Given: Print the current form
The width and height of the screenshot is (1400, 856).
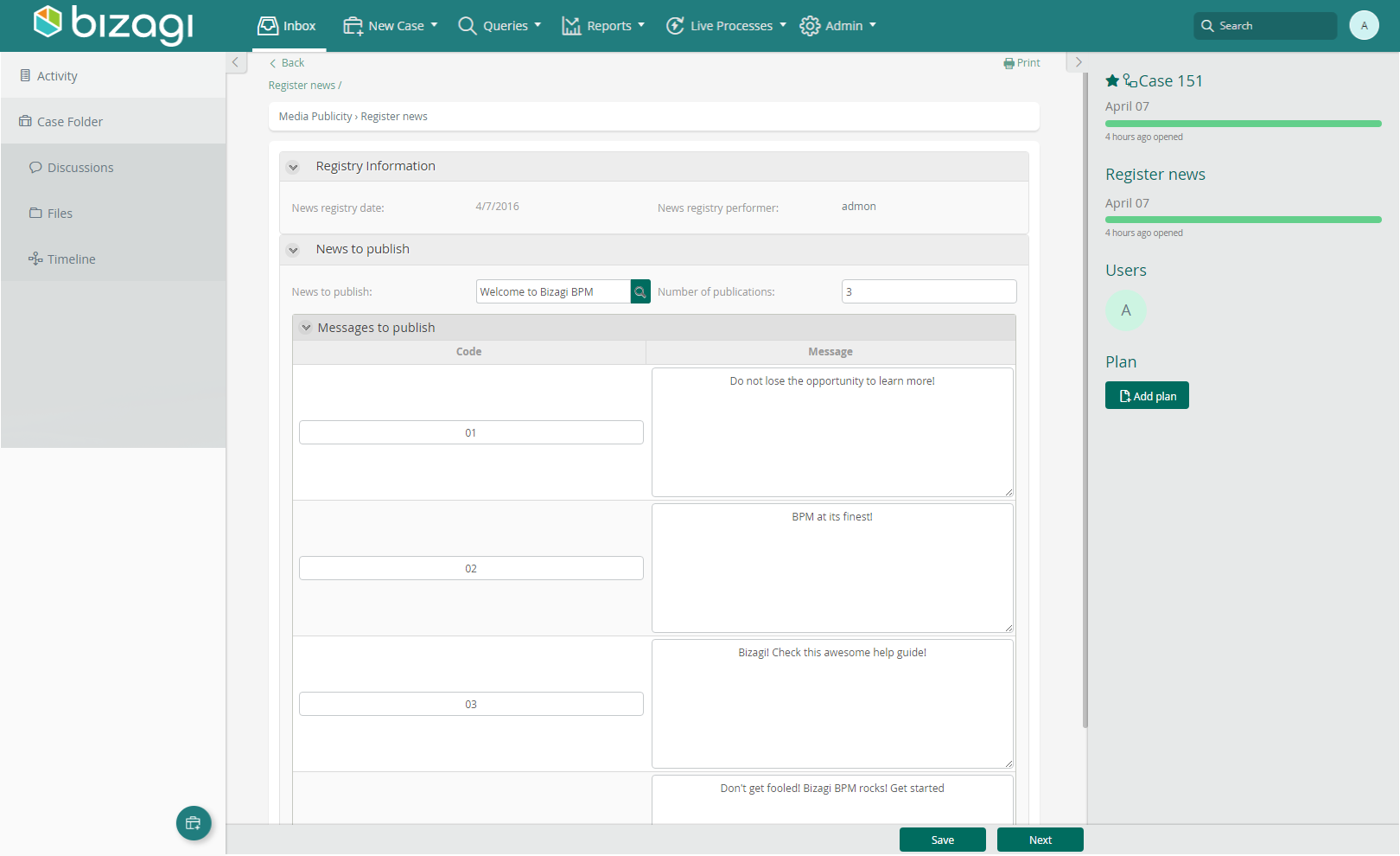Looking at the screenshot, I should point(1021,62).
